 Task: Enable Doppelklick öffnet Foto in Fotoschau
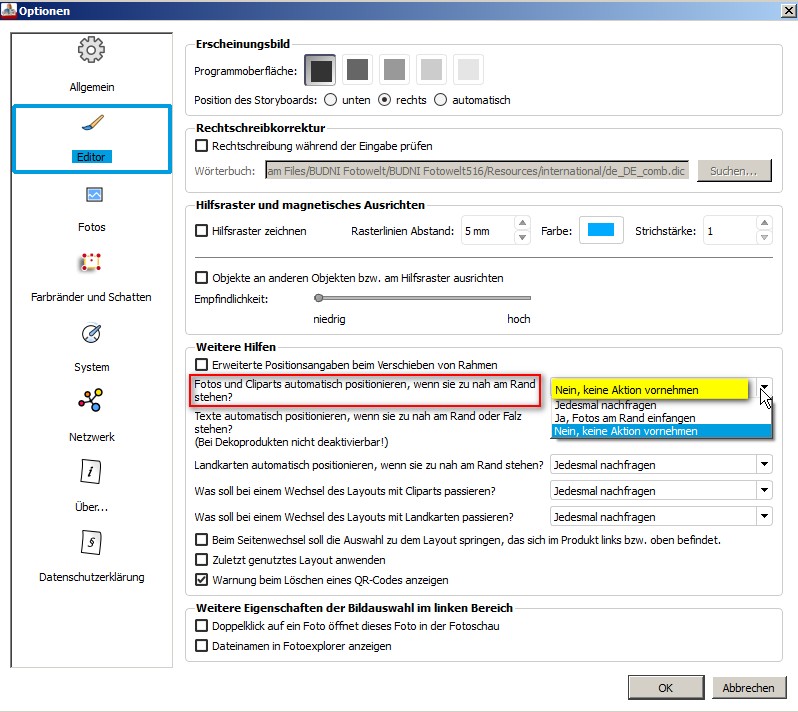[x=202, y=625]
